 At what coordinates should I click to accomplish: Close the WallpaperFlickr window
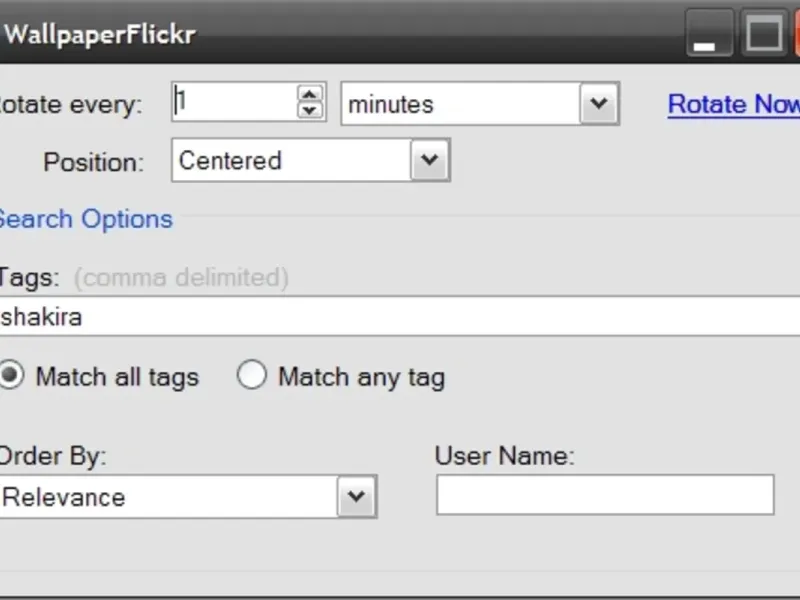[795, 34]
